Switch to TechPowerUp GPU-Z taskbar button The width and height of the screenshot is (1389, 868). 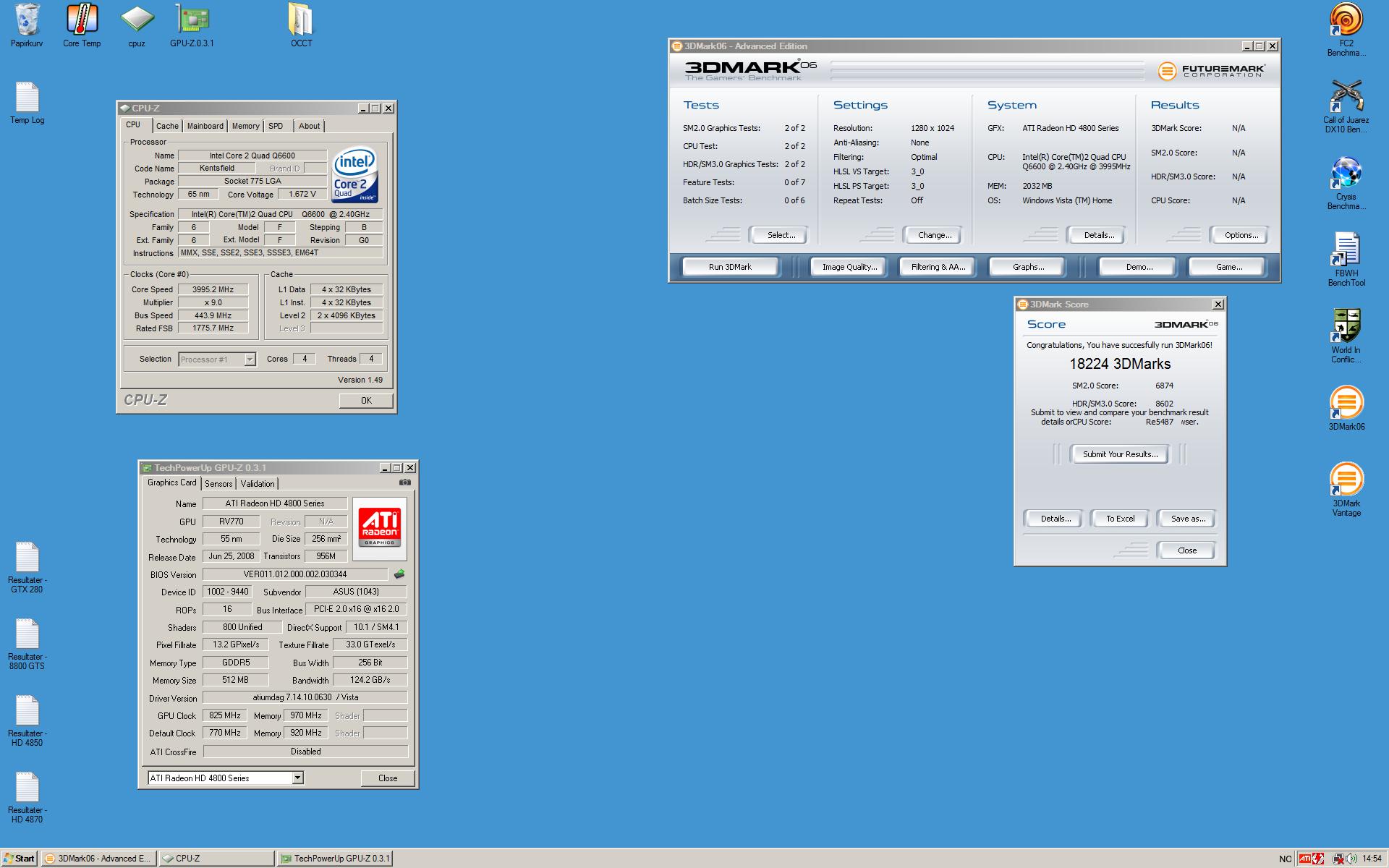click(x=334, y=859)
